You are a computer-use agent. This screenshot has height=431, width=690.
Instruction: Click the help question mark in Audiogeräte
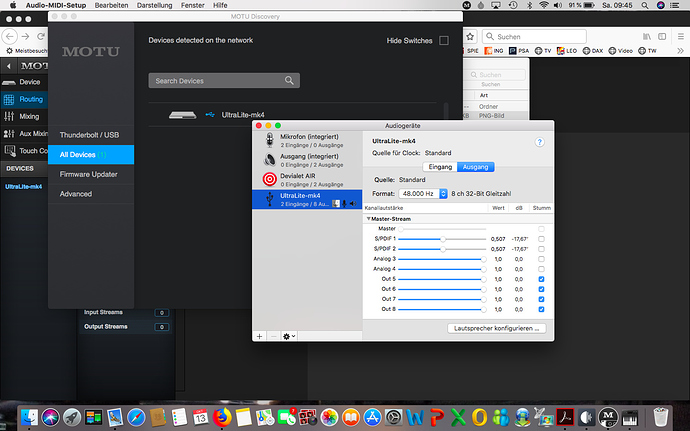(x=539, y=142)
